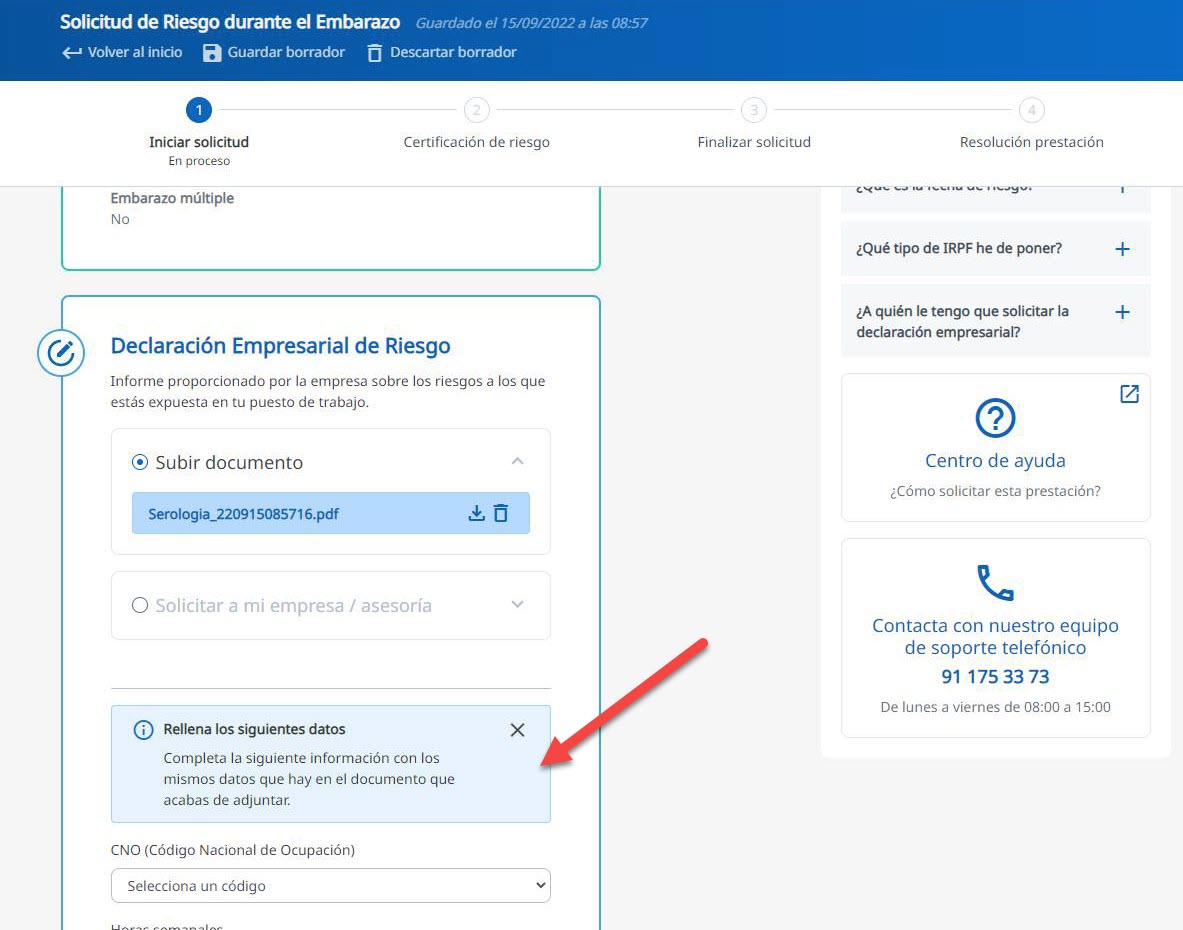
Task: Click the back arrow icon beside Volver al inicio
Action: 72,53
